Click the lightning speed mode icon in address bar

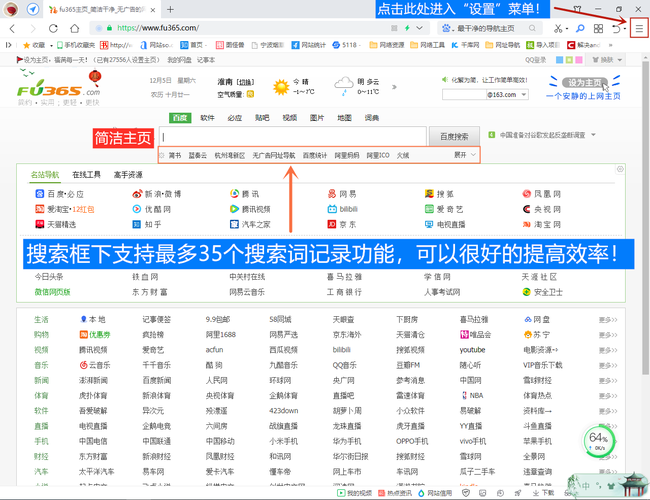(x=407, y=28)
